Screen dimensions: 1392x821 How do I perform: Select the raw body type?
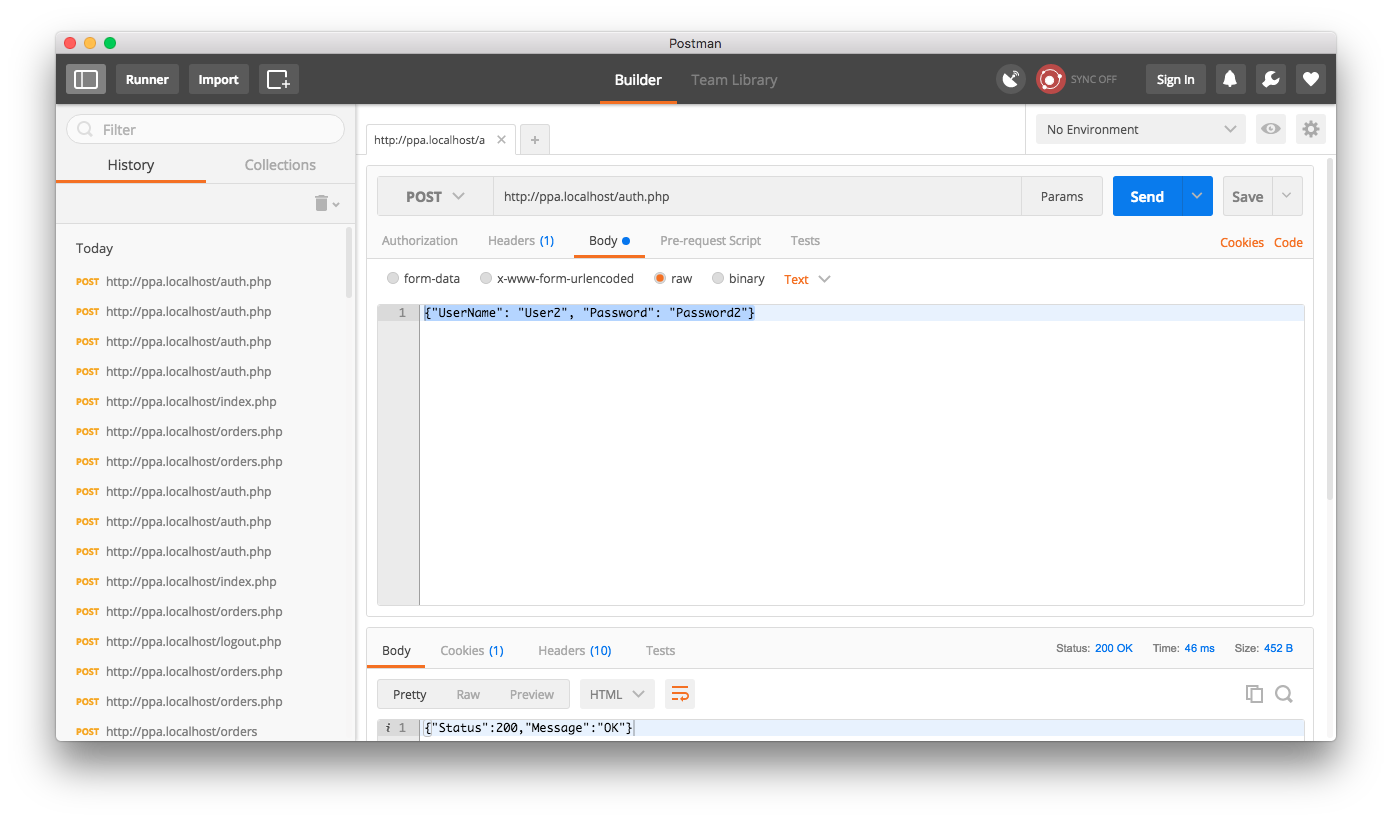[x=660, y=279]
